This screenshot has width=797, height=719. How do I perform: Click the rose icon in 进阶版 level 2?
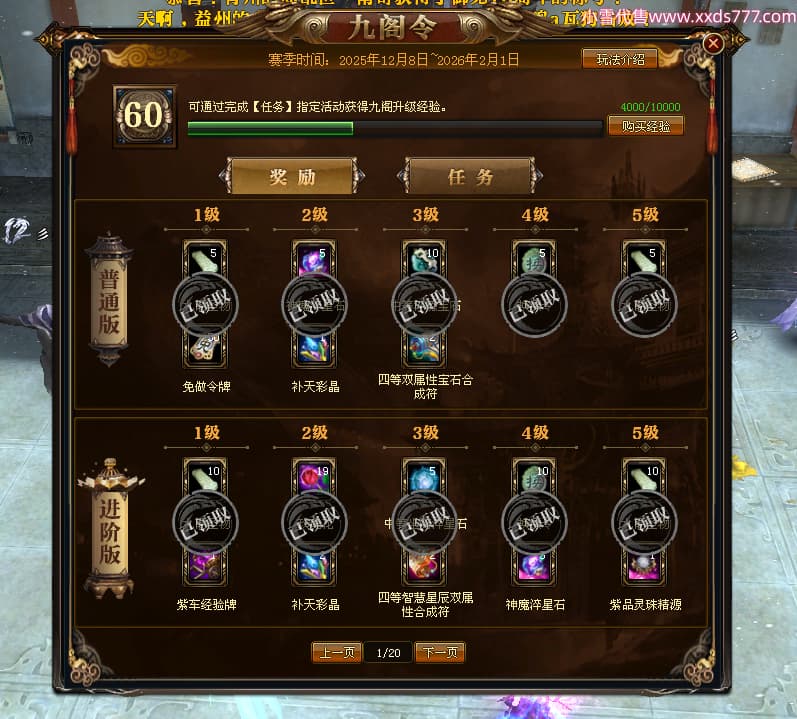click(314, 477)
